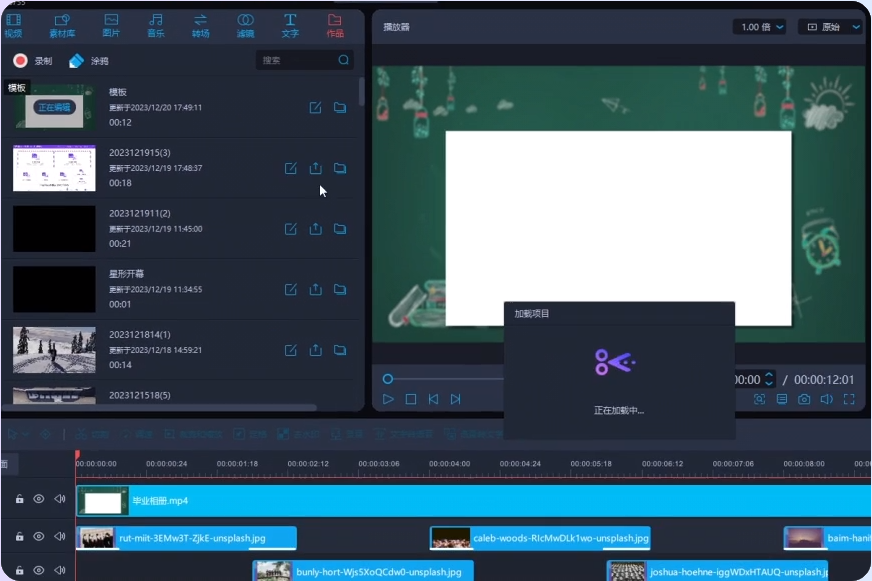This screenshot has width=872, height=581.
Task: Edit the 2023121911(2) project
Action: point(291,229)
